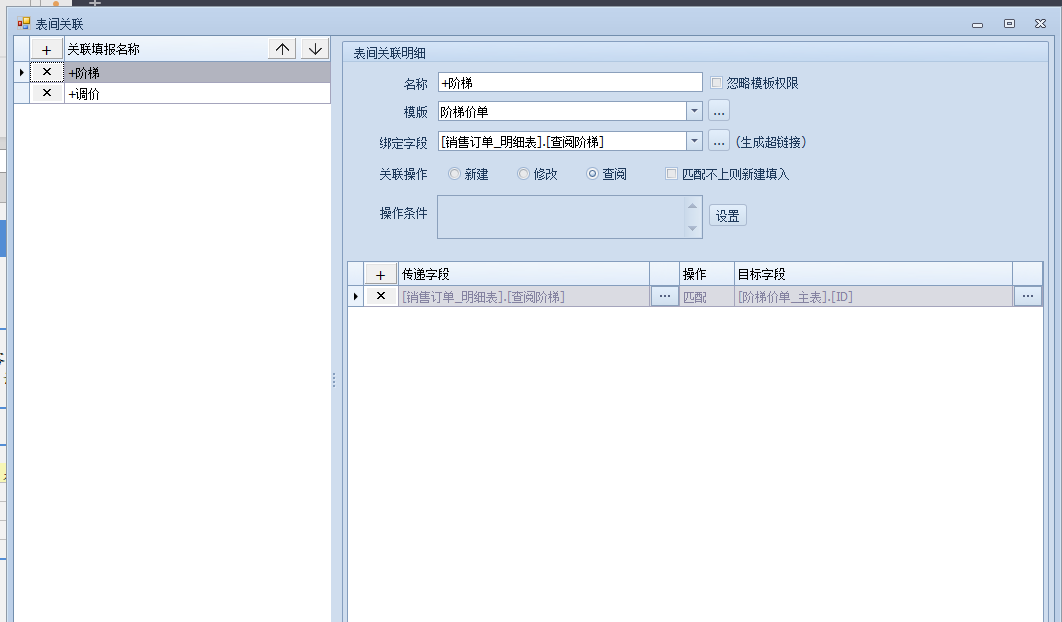1062x622 pixels.
Task: Enable 忽略模板权限 checkbox
Action: [716, 83]
